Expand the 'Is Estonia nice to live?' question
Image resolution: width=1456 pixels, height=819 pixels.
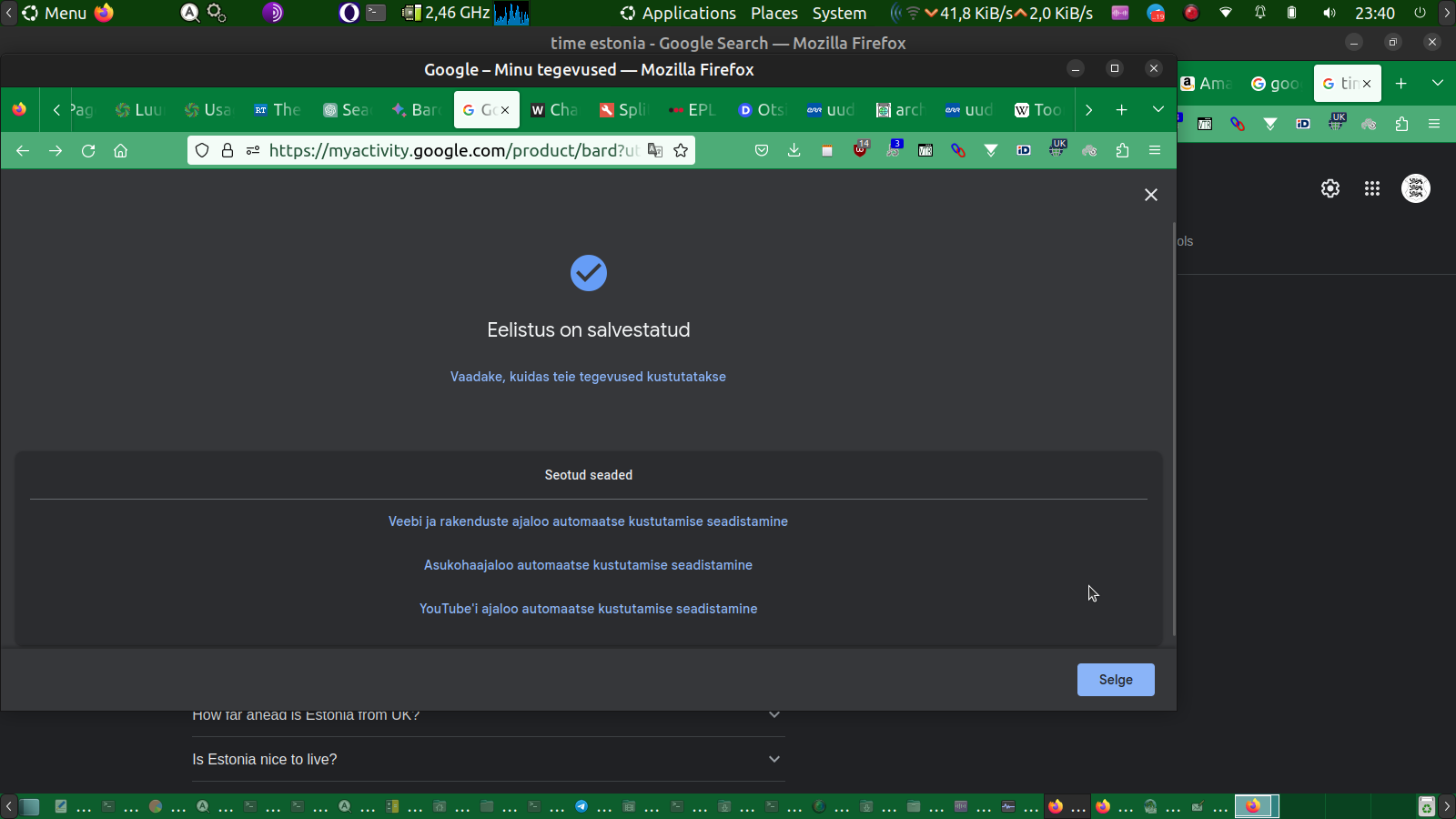[x=488, y=759]
